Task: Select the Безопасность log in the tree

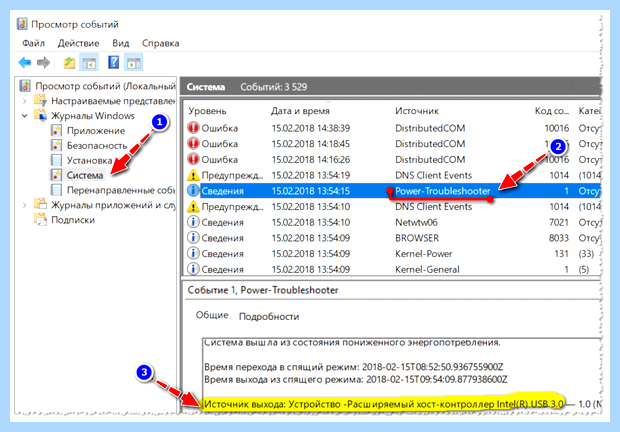Action: pos(97,145)
